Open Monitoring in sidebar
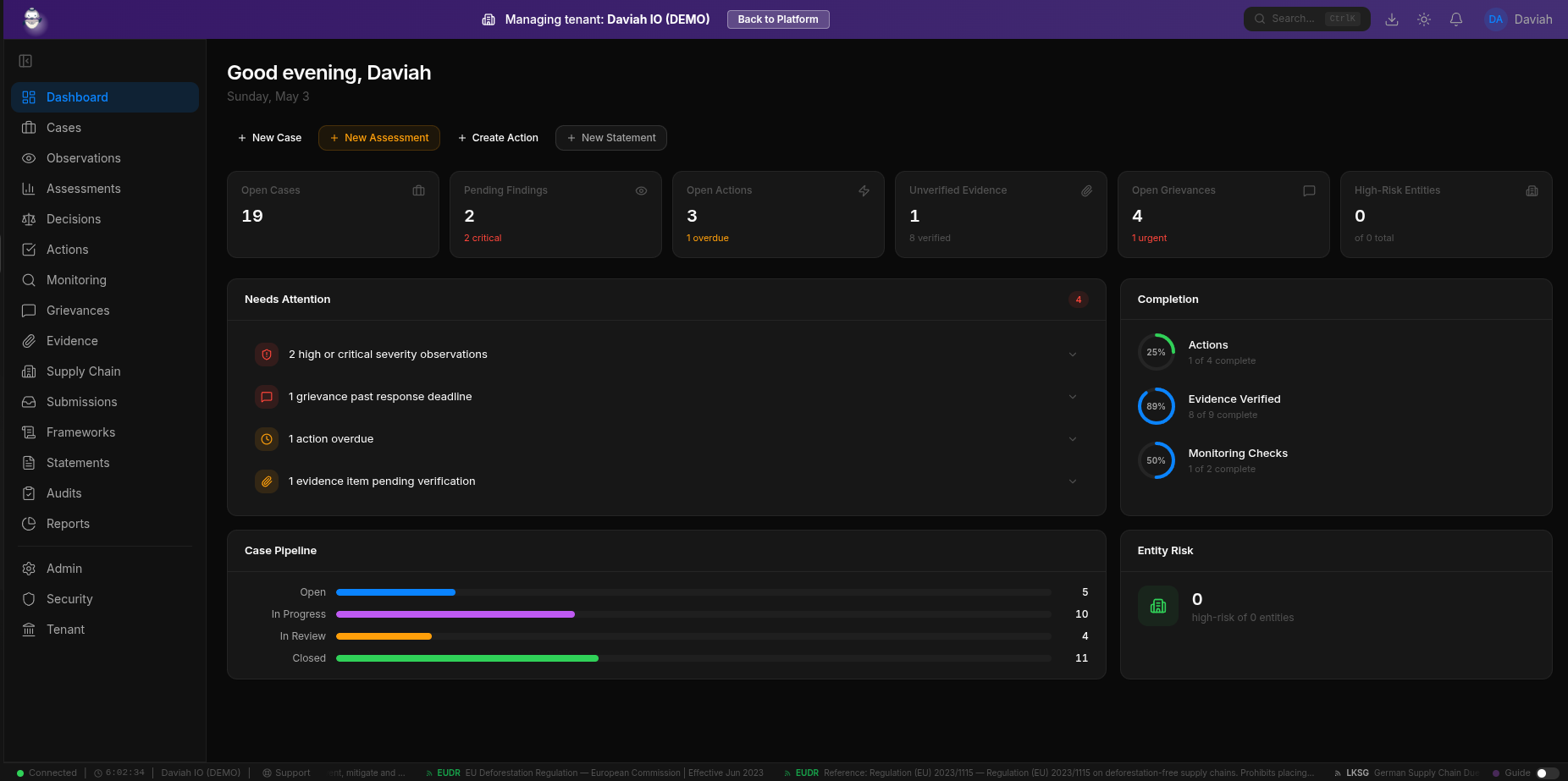This screenshot has width=1568, height=781. click(x=105, y=280)
